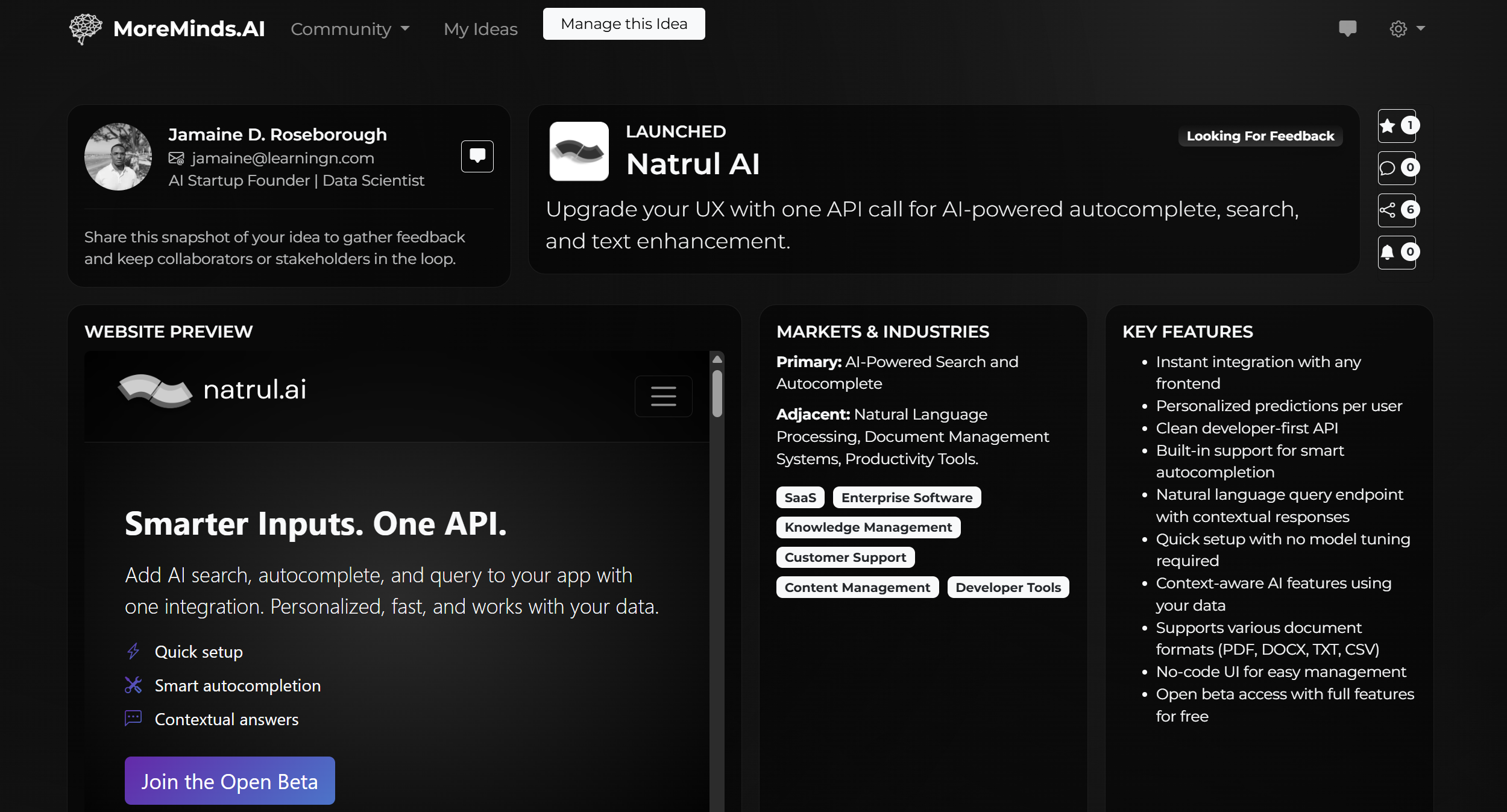Select the Knowledge Management tag
The width and height of the screenshot is (1507, 812).
coord(868,527)
